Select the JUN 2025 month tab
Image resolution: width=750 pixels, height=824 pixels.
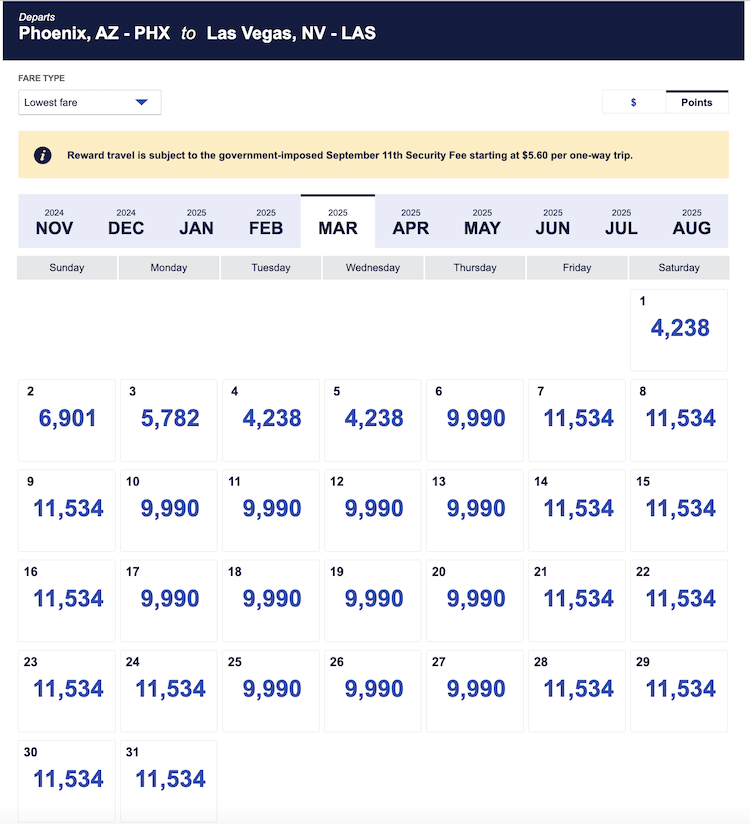[553, 221]
